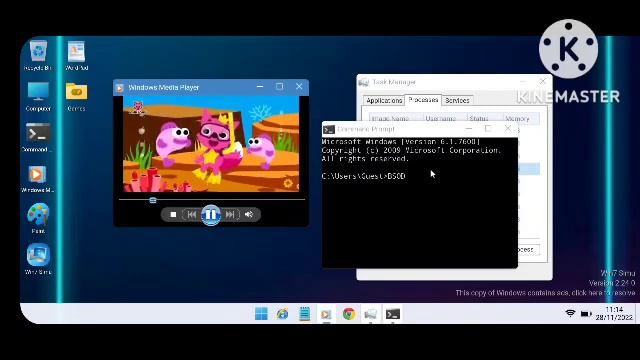Sort by Image Name column in Task Manager
Image resolution: width=640 pixels, height=360 pixels.
[x=395, y=118]
